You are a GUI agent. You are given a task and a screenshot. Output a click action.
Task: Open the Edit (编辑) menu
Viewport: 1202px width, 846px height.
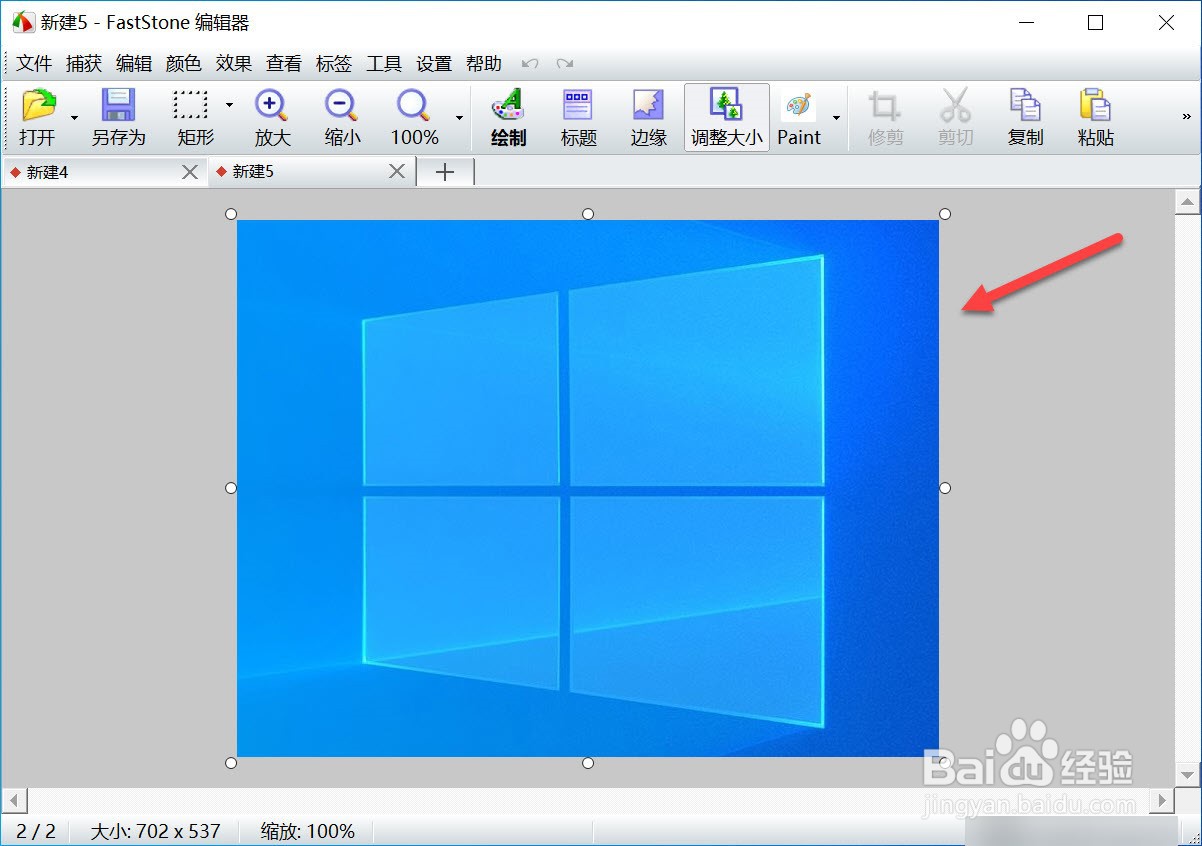134,64
